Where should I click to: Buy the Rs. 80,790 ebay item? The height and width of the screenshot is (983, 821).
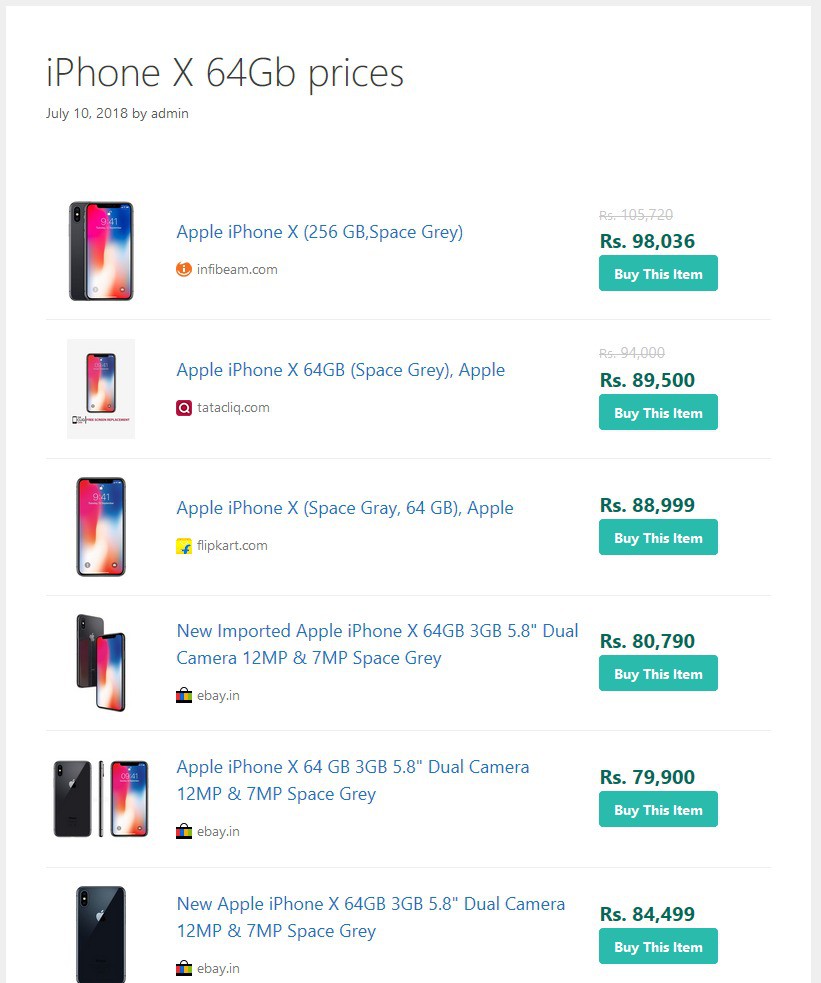658,674
